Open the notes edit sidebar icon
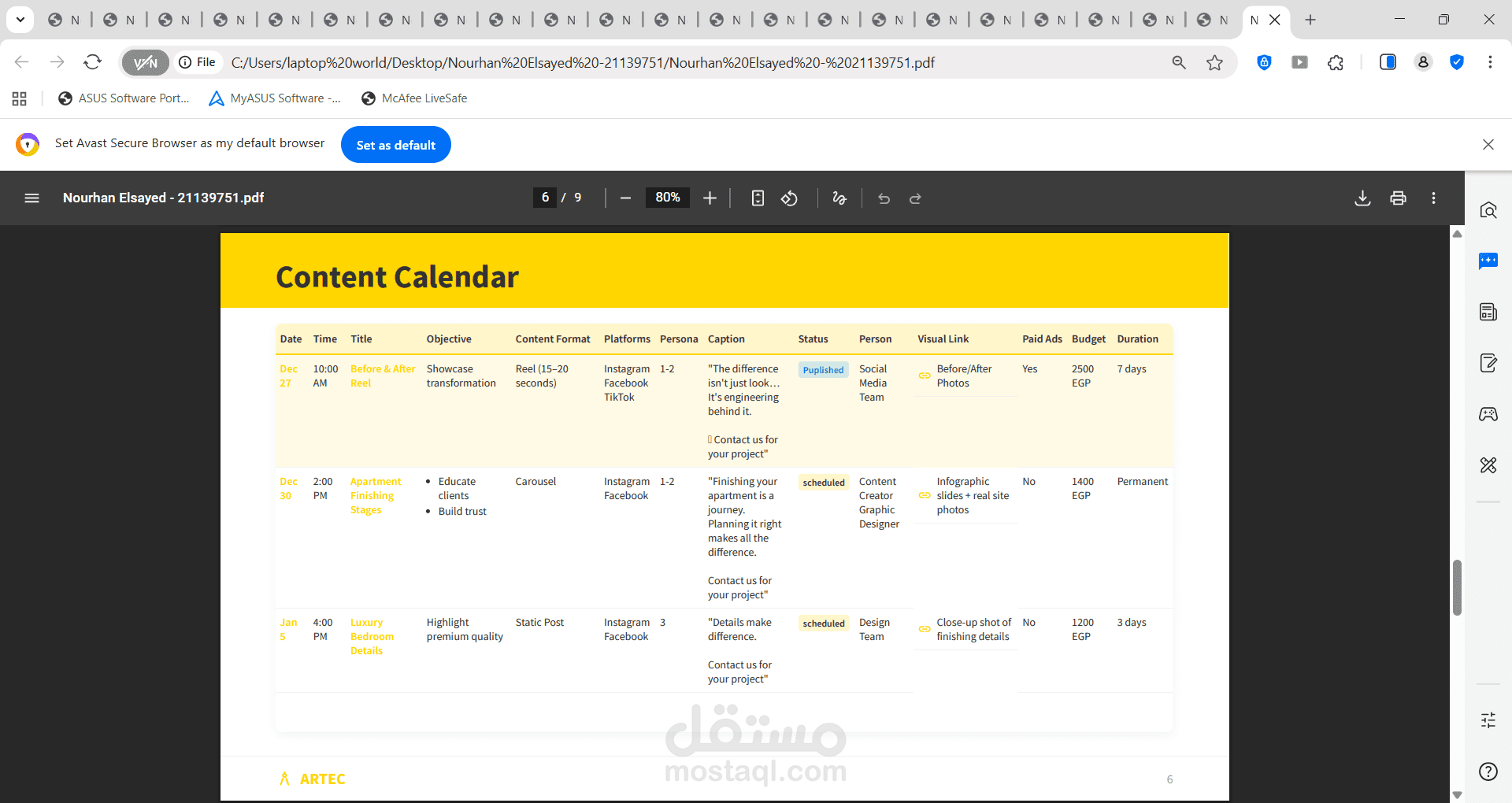This screenshot has height=803, width=1512. tap(1488, 363)
